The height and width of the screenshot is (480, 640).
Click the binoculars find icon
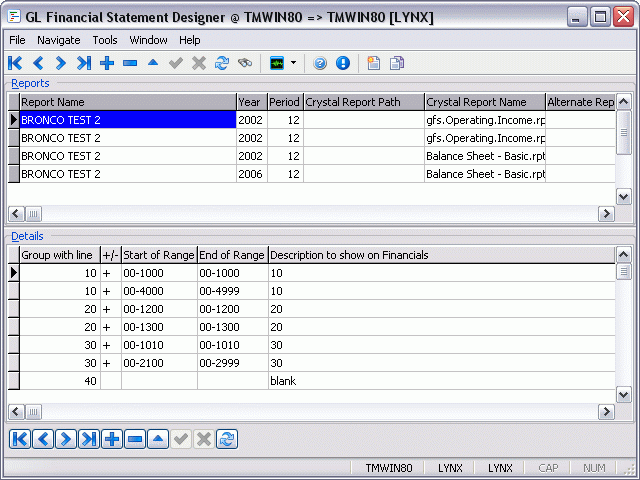tap(245, 63)
